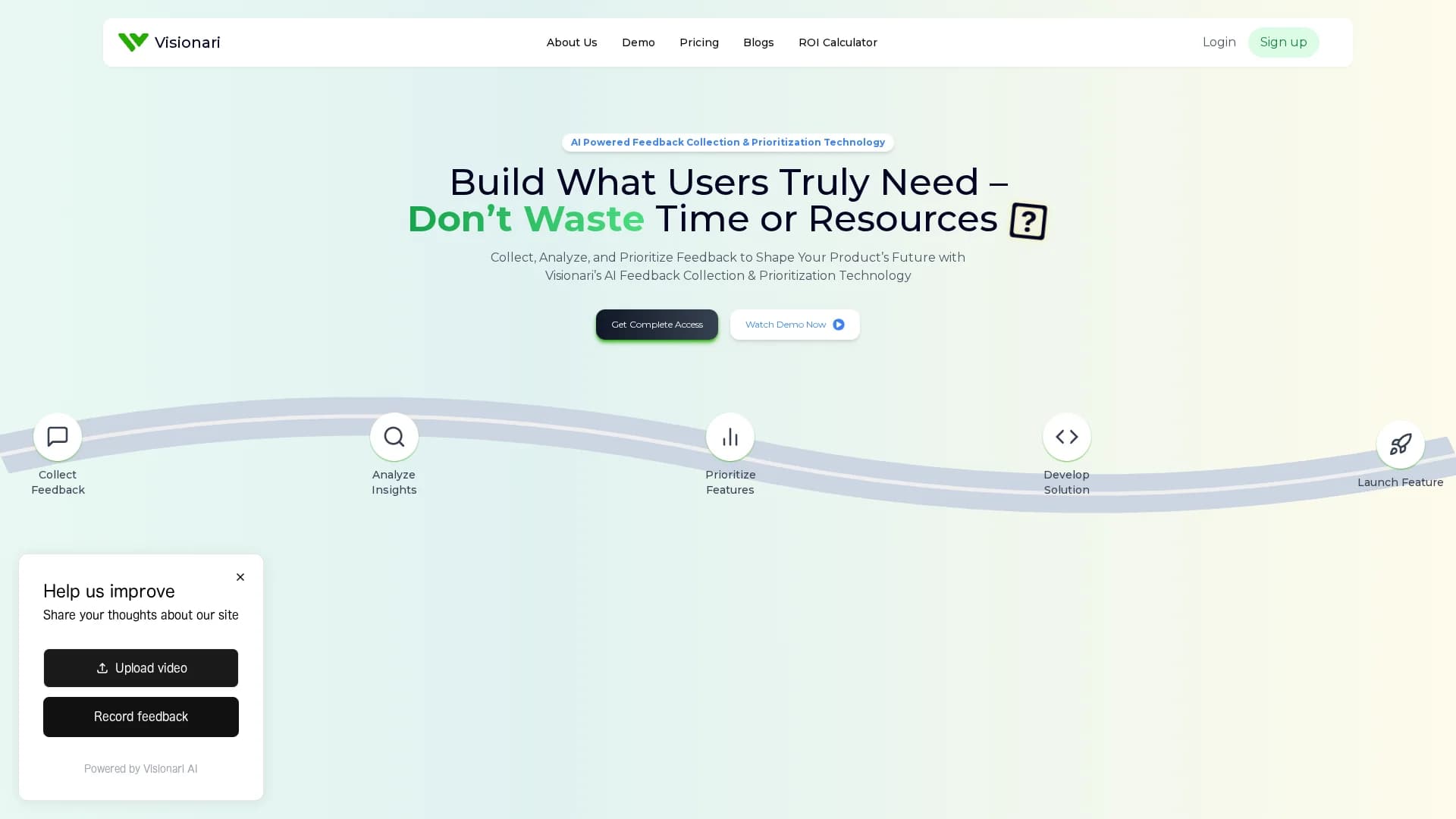The image size is (1456, 819).
Task: Click the Collect Feedback label
Action: [x=58, y=482]
